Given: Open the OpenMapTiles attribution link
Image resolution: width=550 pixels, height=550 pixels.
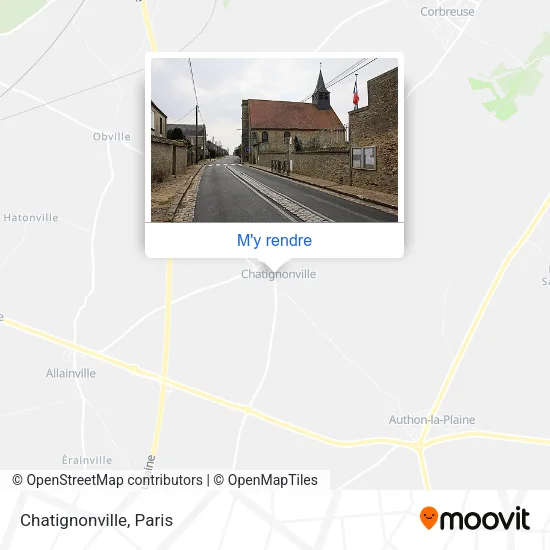Looking at the screenshot, I should click(x=266, y=480).
